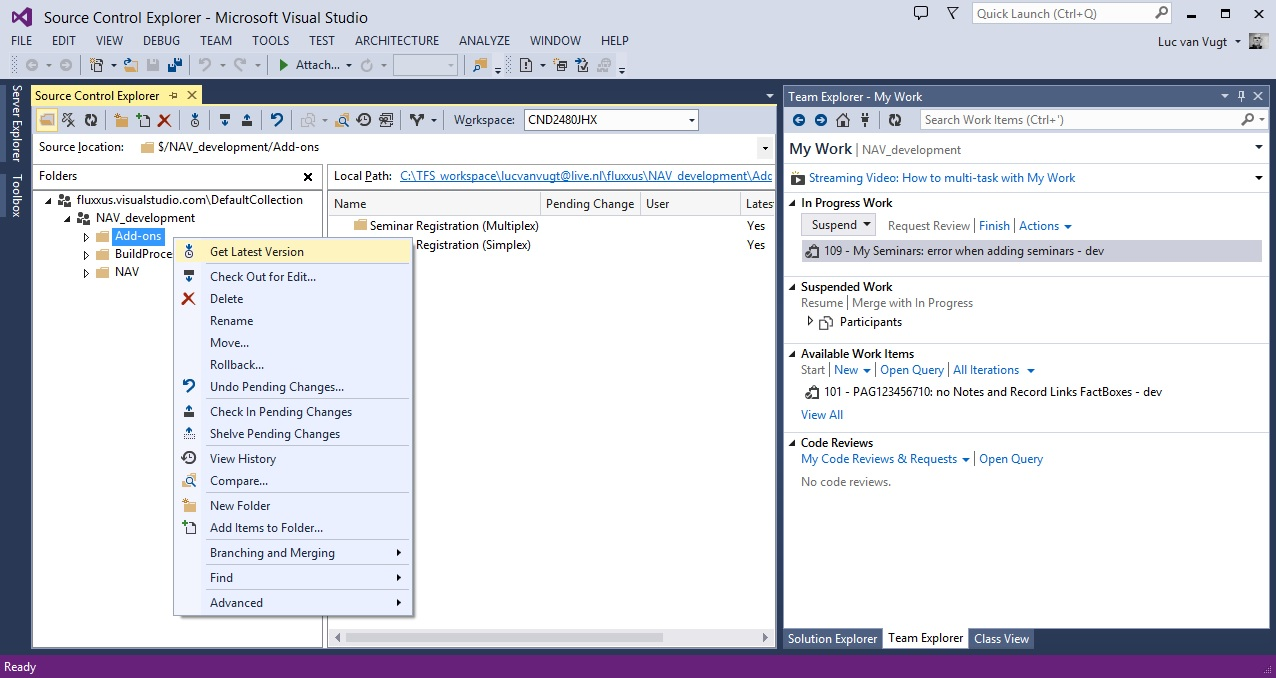The height and width of the screenshot is (678, 1276).
Task: Open the Local Path workspace link
Action: 586,176
